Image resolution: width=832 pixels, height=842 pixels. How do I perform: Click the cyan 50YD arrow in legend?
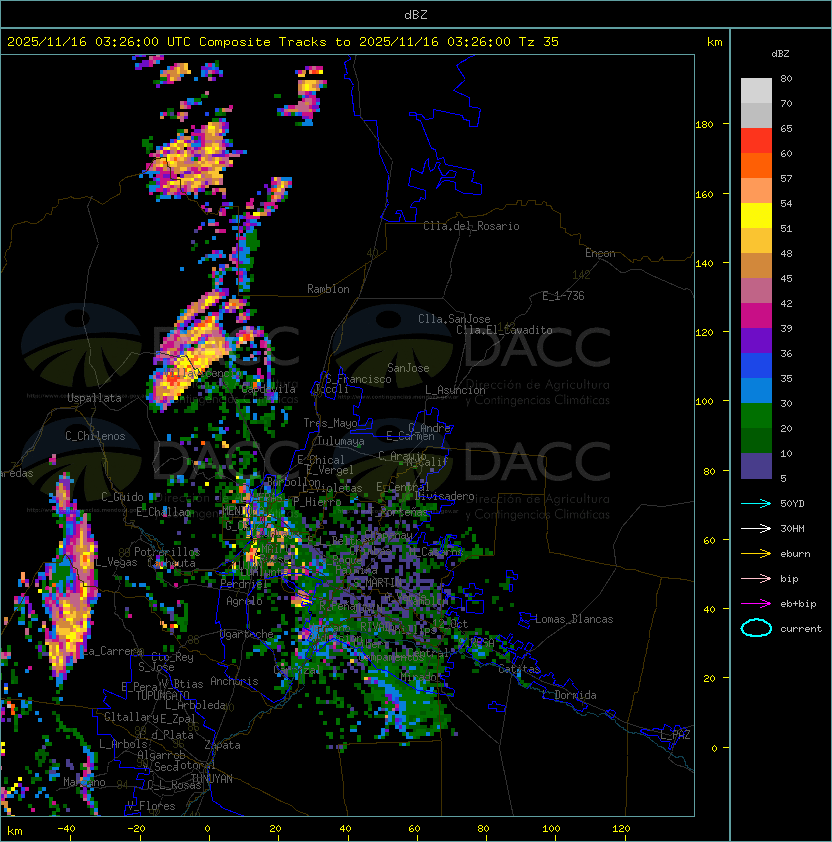(x=756, y=504)
